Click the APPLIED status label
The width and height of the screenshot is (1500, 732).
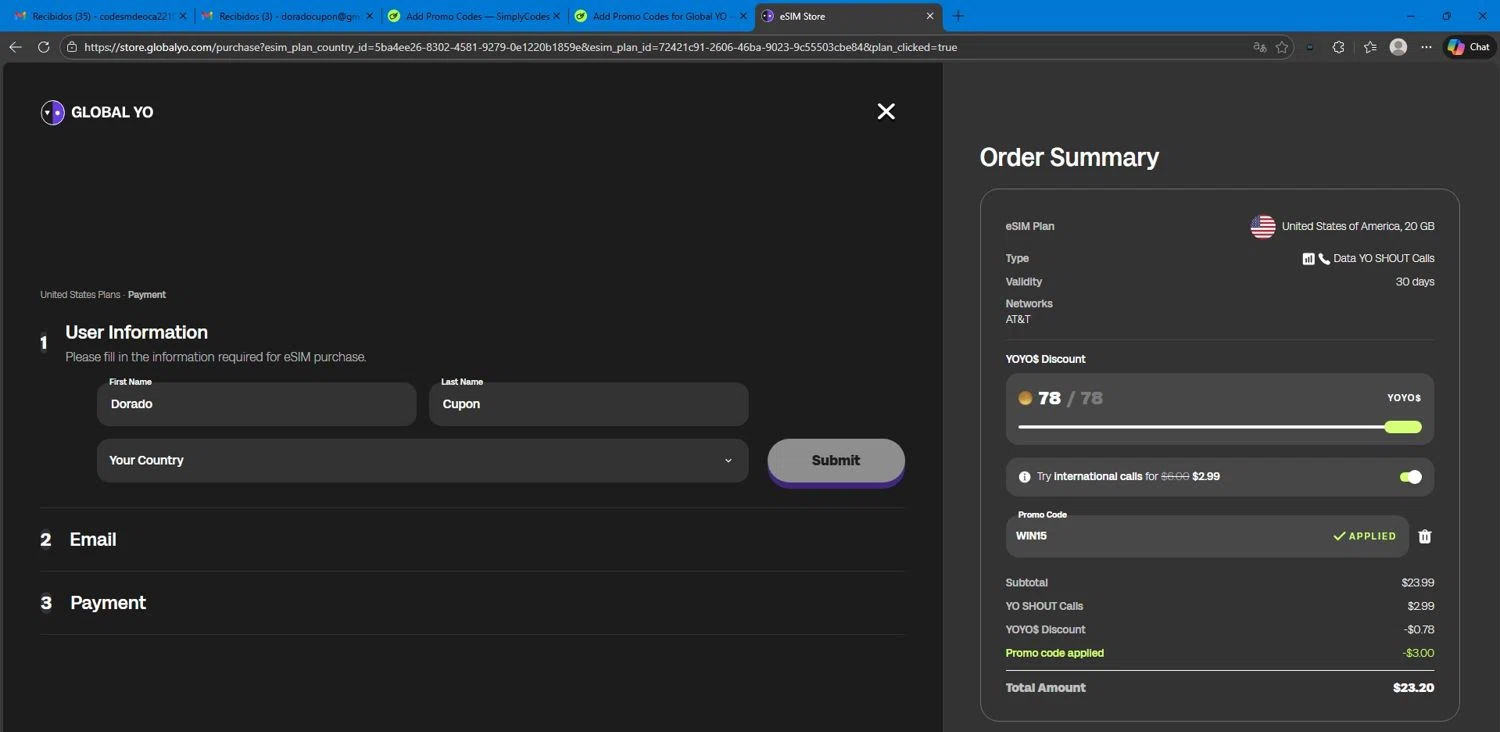click(x=1365, y=536)
